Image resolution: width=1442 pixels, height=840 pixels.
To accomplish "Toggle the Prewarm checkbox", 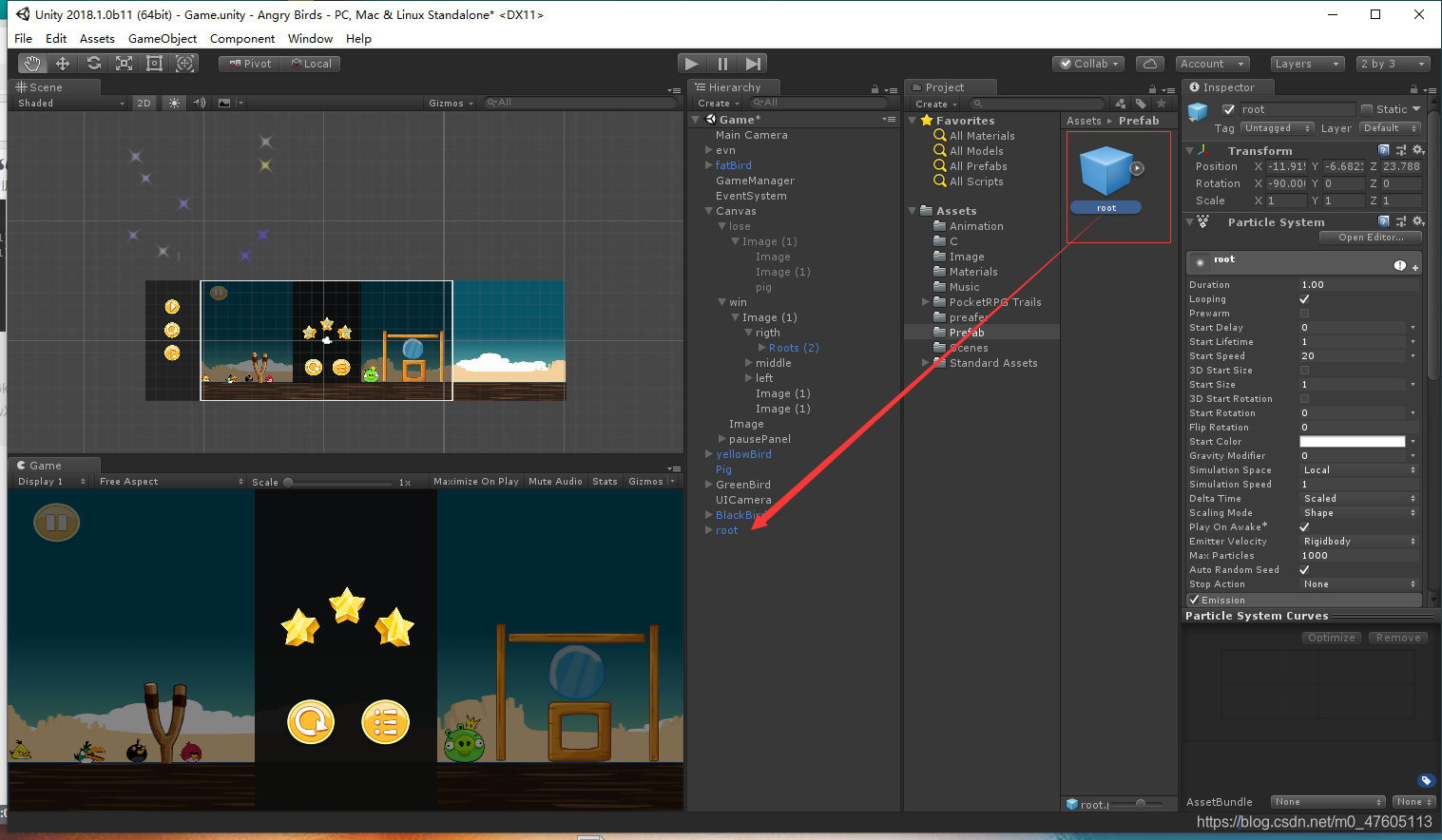I will coord(1304,314).
